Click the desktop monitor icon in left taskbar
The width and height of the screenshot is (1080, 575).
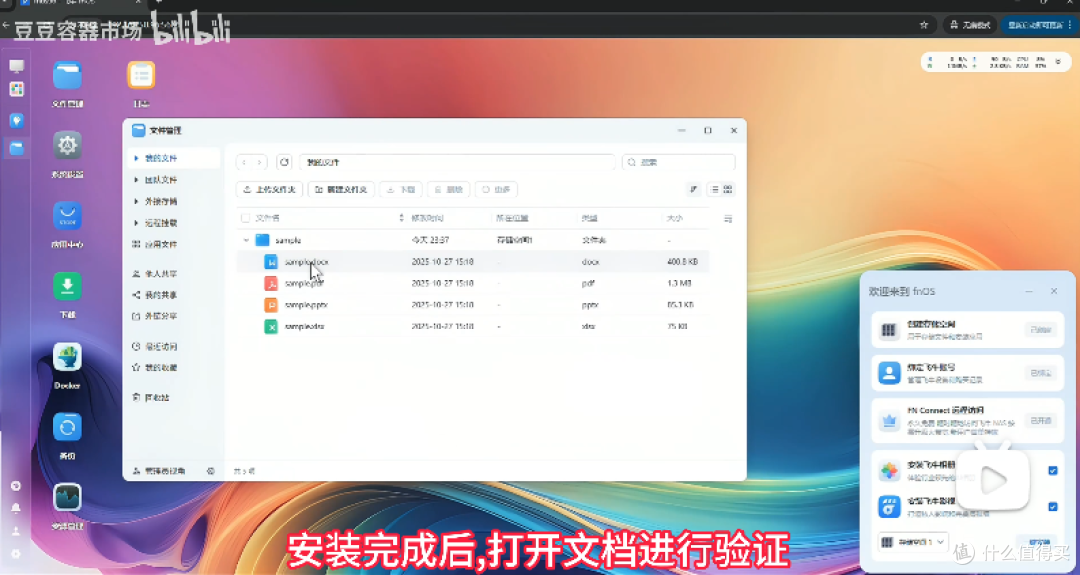[17, 66]
